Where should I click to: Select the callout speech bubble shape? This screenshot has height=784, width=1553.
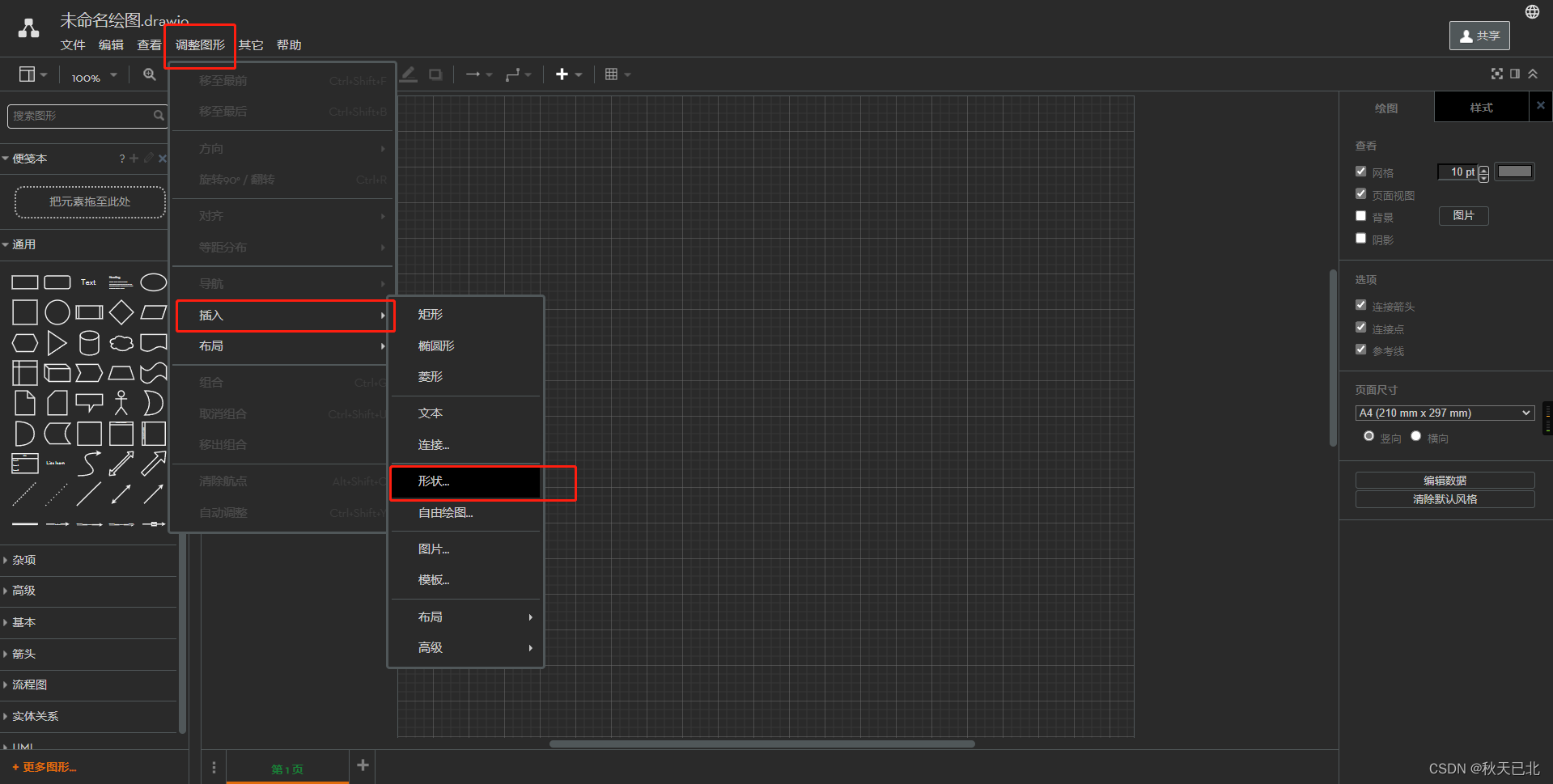(x=89, y=402)
